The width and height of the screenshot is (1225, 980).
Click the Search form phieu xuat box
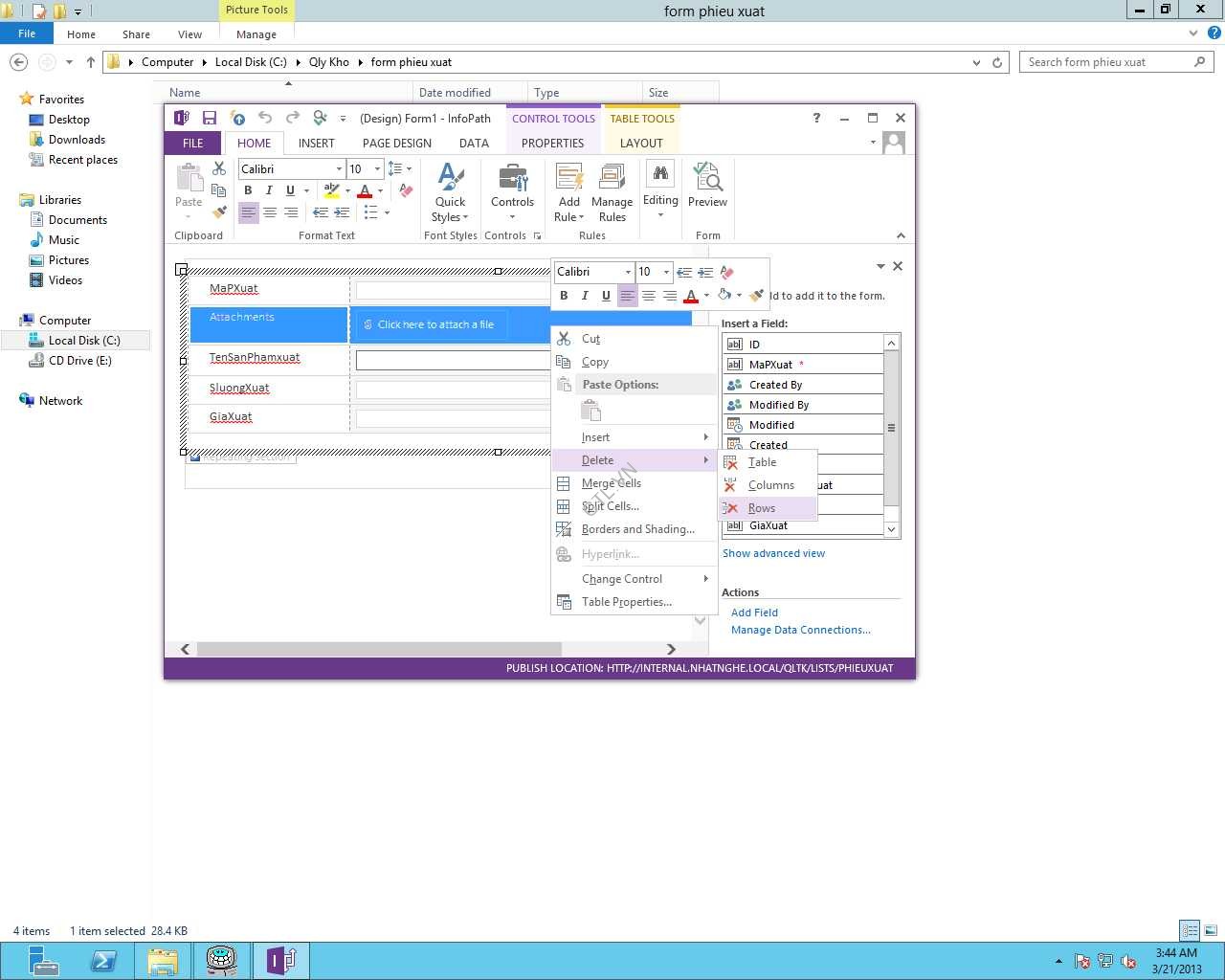coord(1106,62)
